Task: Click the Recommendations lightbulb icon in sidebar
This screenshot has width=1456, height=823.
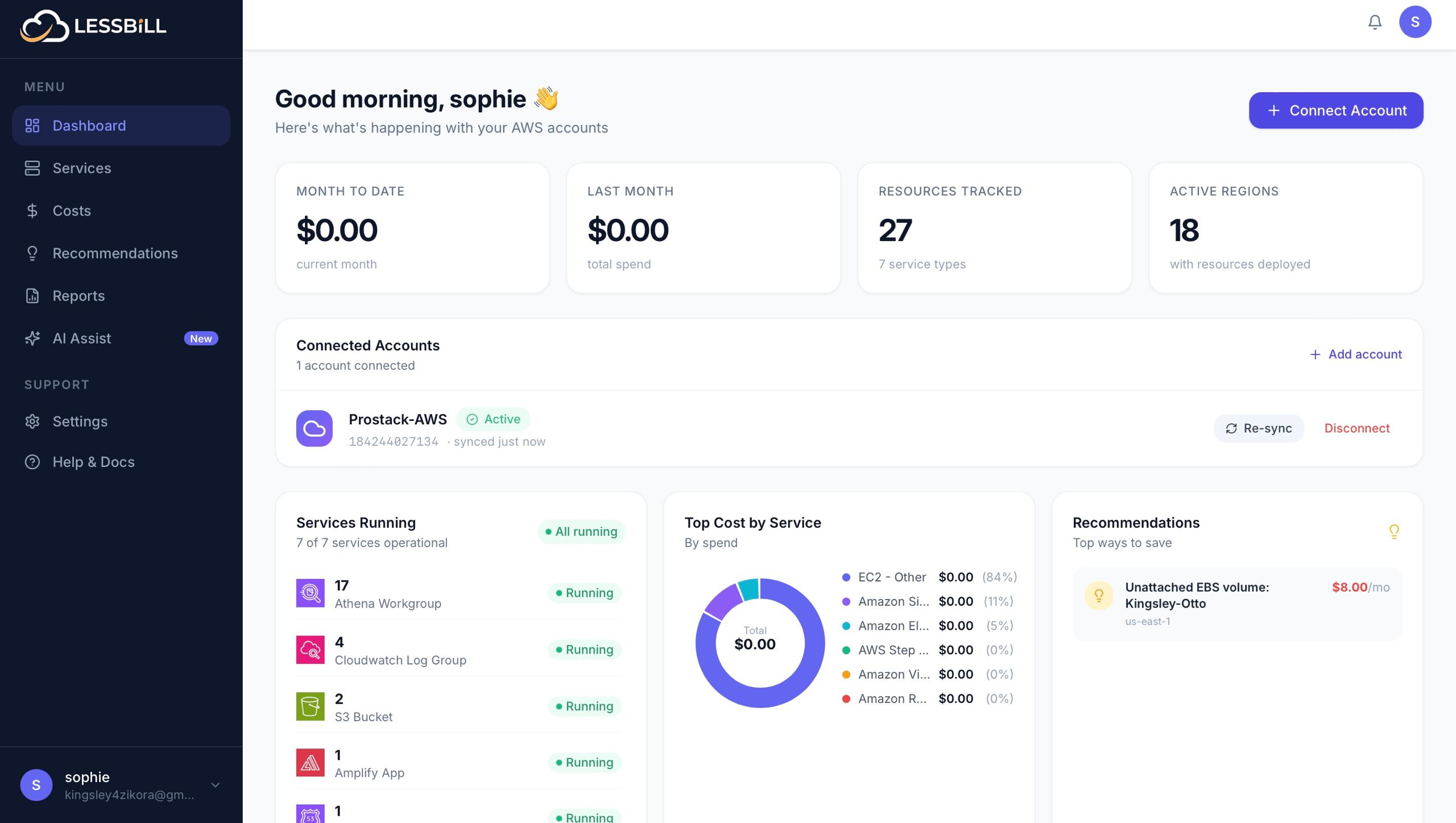Action: pos(32,254)
